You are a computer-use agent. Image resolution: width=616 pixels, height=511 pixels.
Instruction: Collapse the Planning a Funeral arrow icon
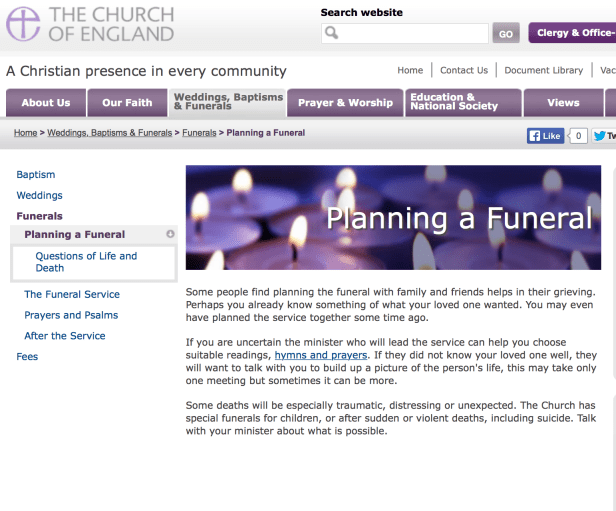coord(170,235)
